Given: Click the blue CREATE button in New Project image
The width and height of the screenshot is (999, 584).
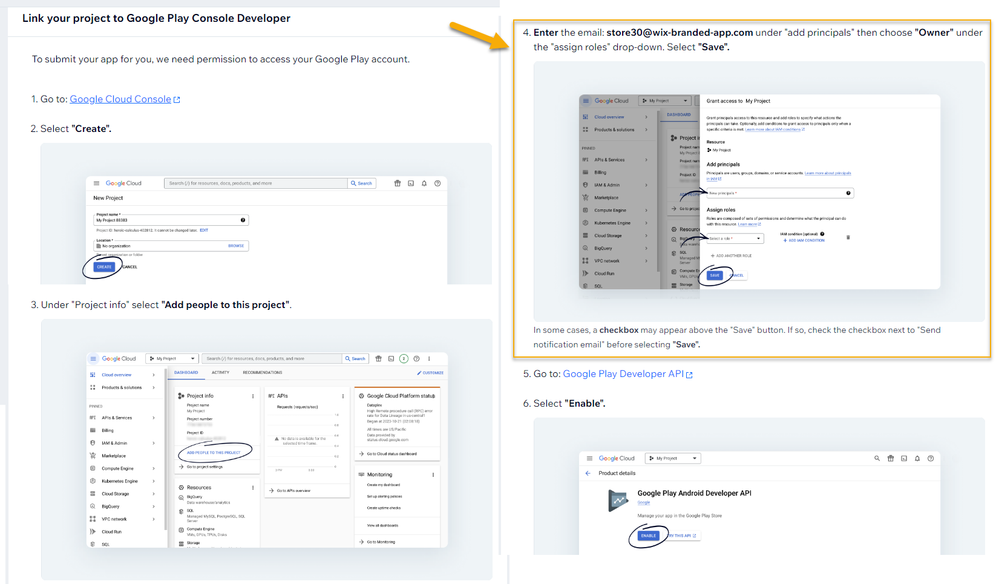Looking at the screenshot, I should (x=104, y=267).
